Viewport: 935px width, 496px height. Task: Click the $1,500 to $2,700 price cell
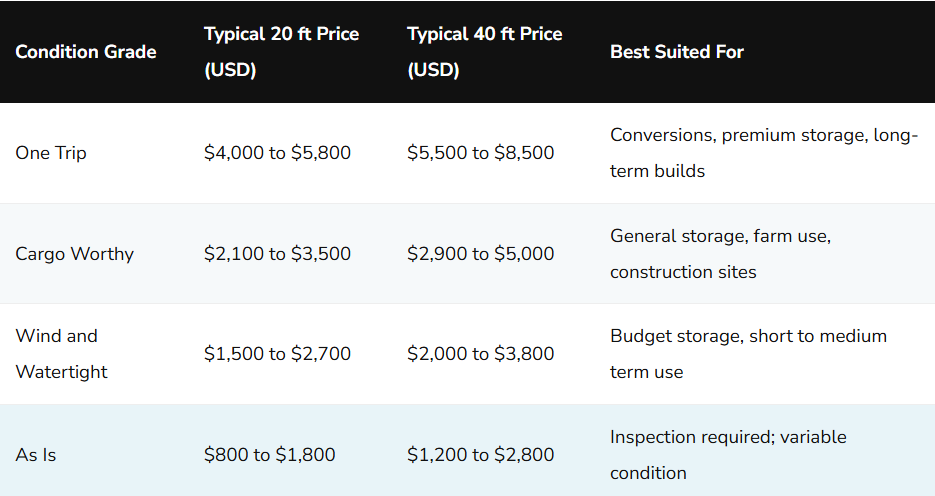pyautogui.click(x=277, y=354)
